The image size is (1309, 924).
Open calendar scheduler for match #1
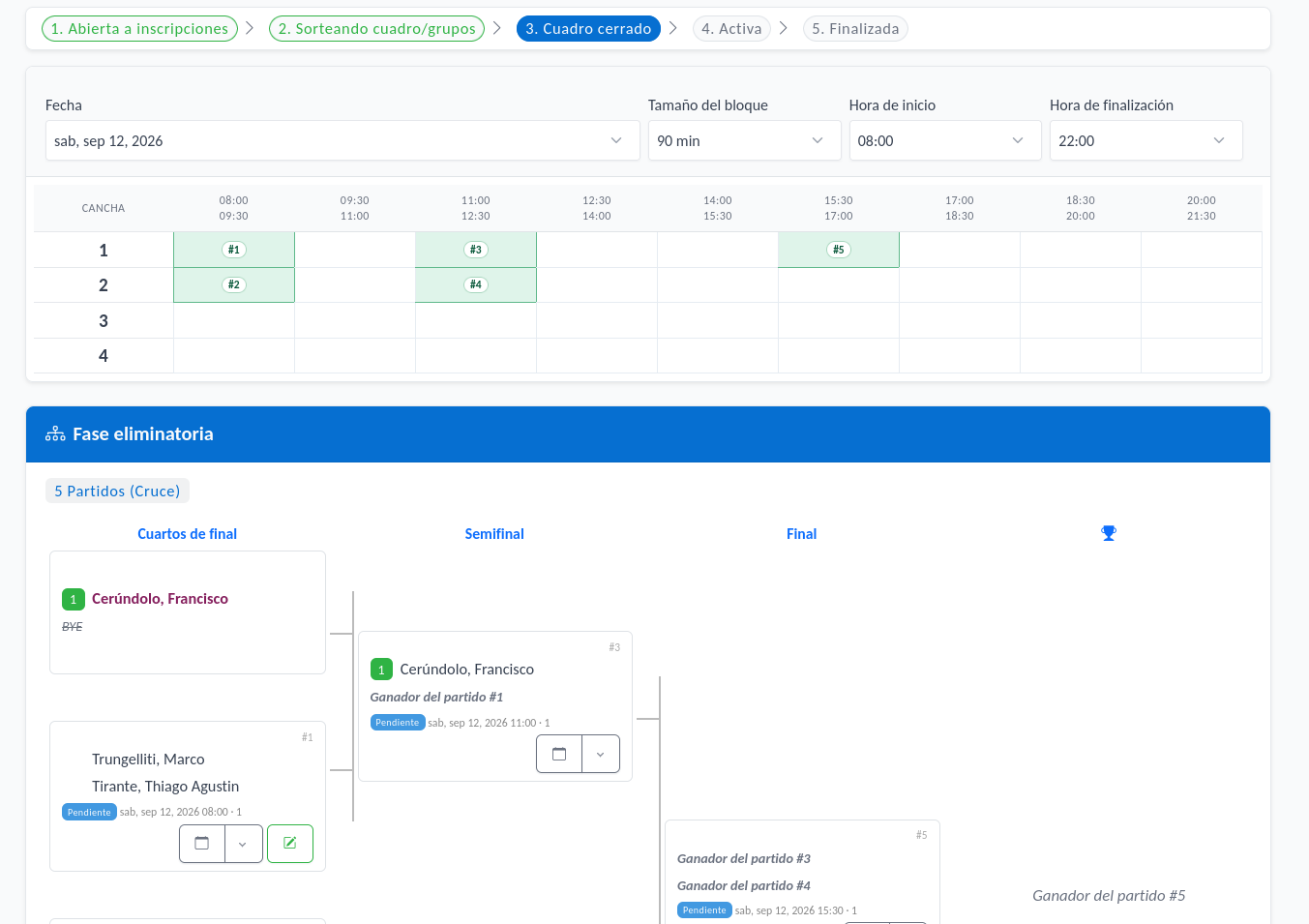click(x=202, y=844)
